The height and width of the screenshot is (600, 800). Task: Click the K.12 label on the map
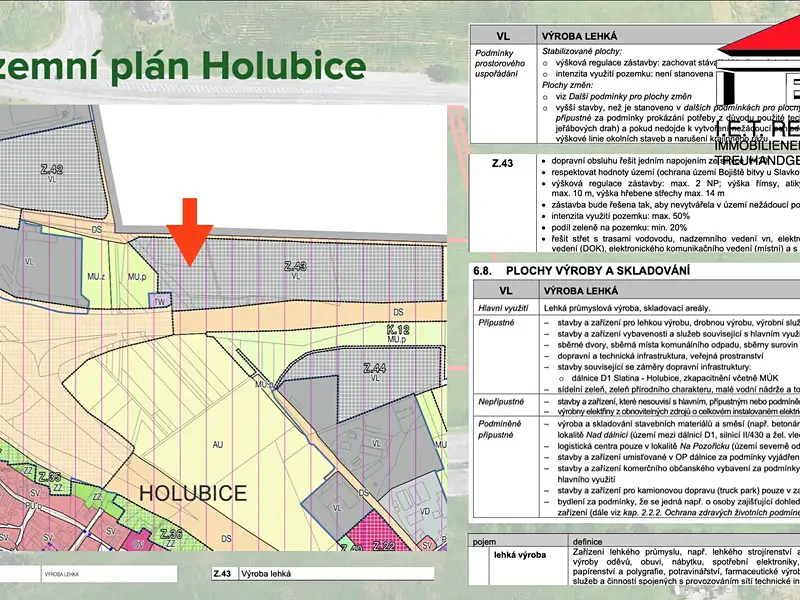pos(398,330)
